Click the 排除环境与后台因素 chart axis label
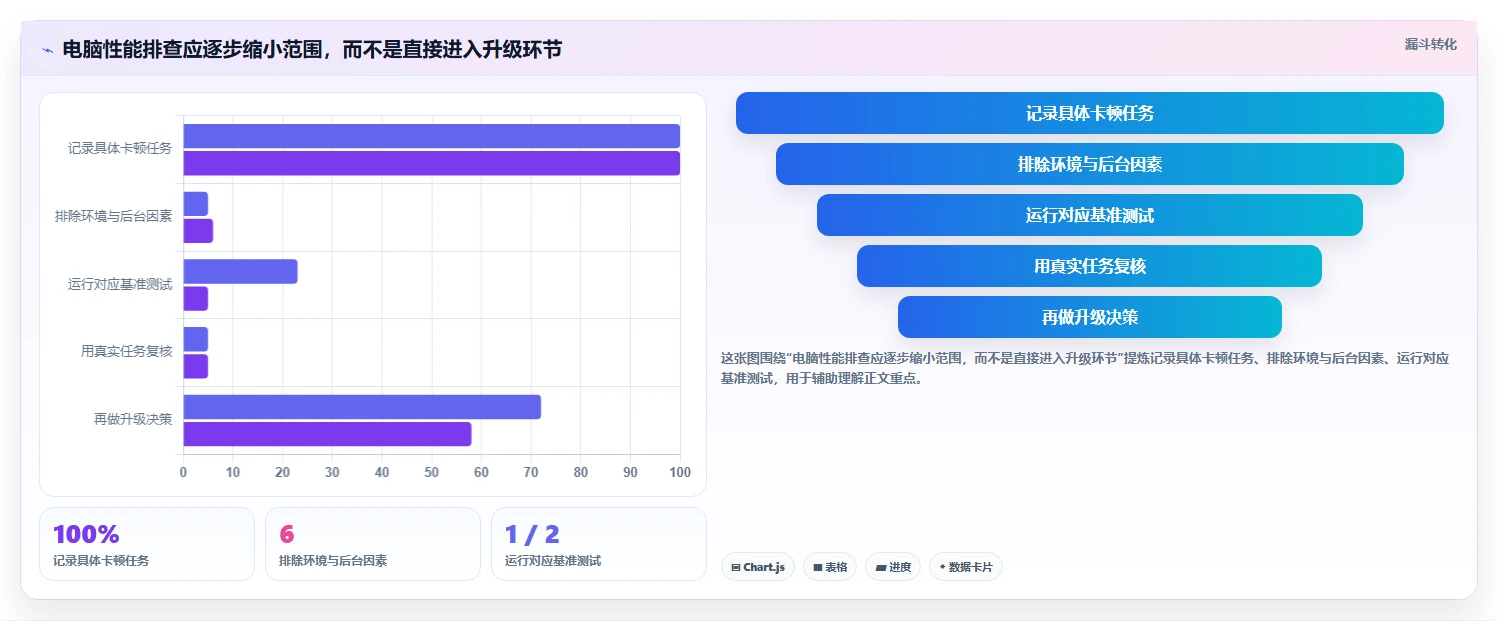The height and width of the screenshot is (621, 1498). point(114,216)
